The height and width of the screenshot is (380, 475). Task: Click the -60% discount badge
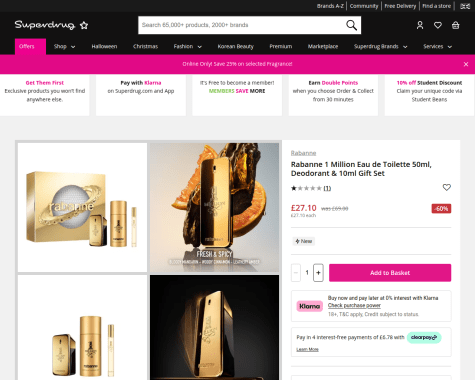(441, 209)
